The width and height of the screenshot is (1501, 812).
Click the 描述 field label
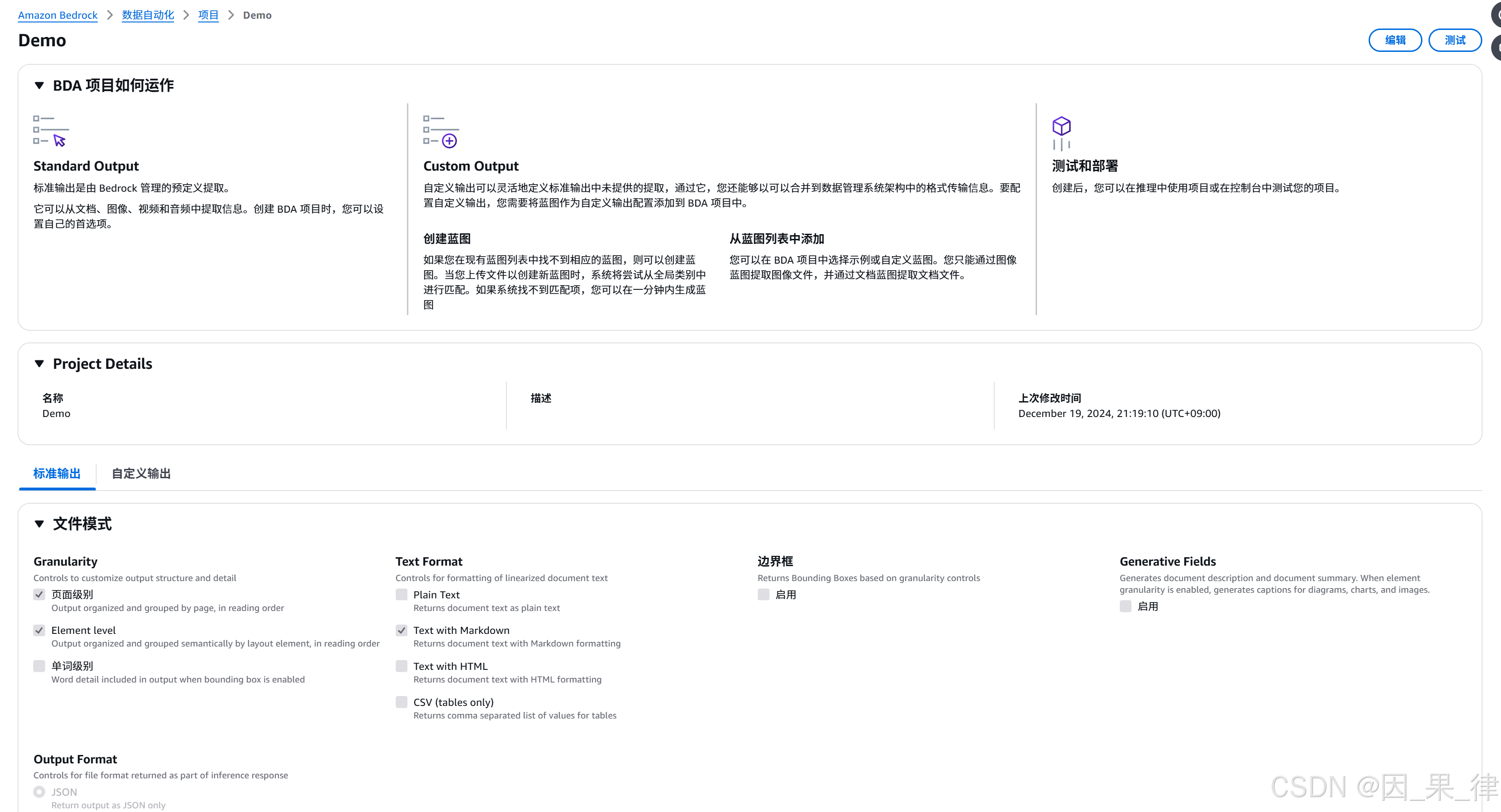pyautogui.click(x=541, y=398)
